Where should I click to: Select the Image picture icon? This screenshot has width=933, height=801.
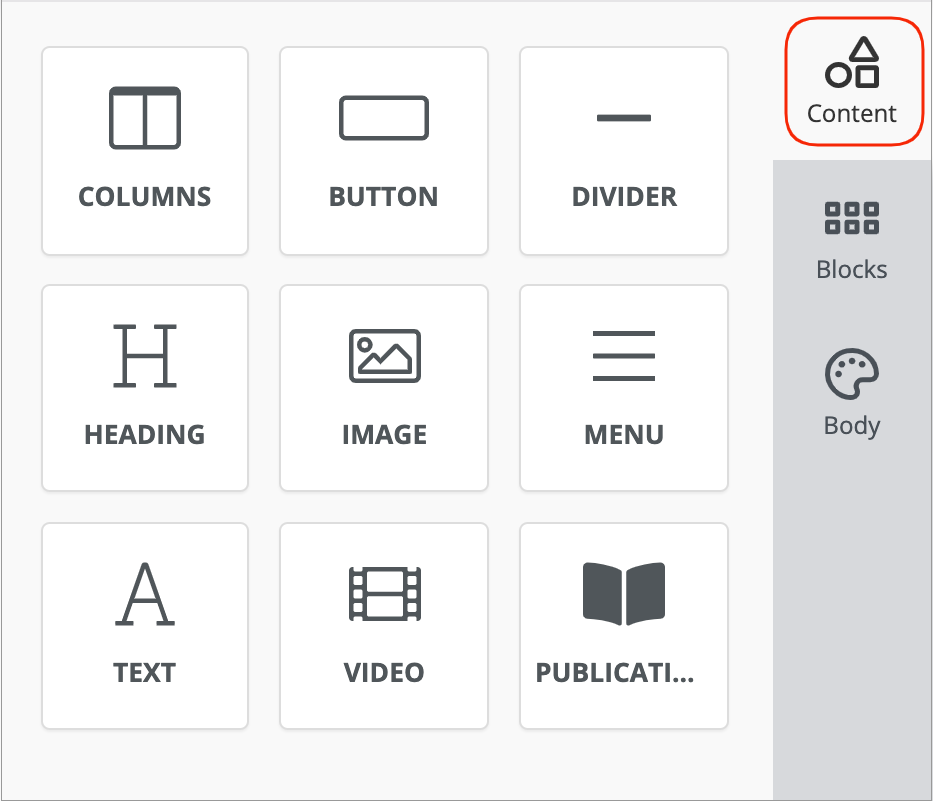(384, 356)
